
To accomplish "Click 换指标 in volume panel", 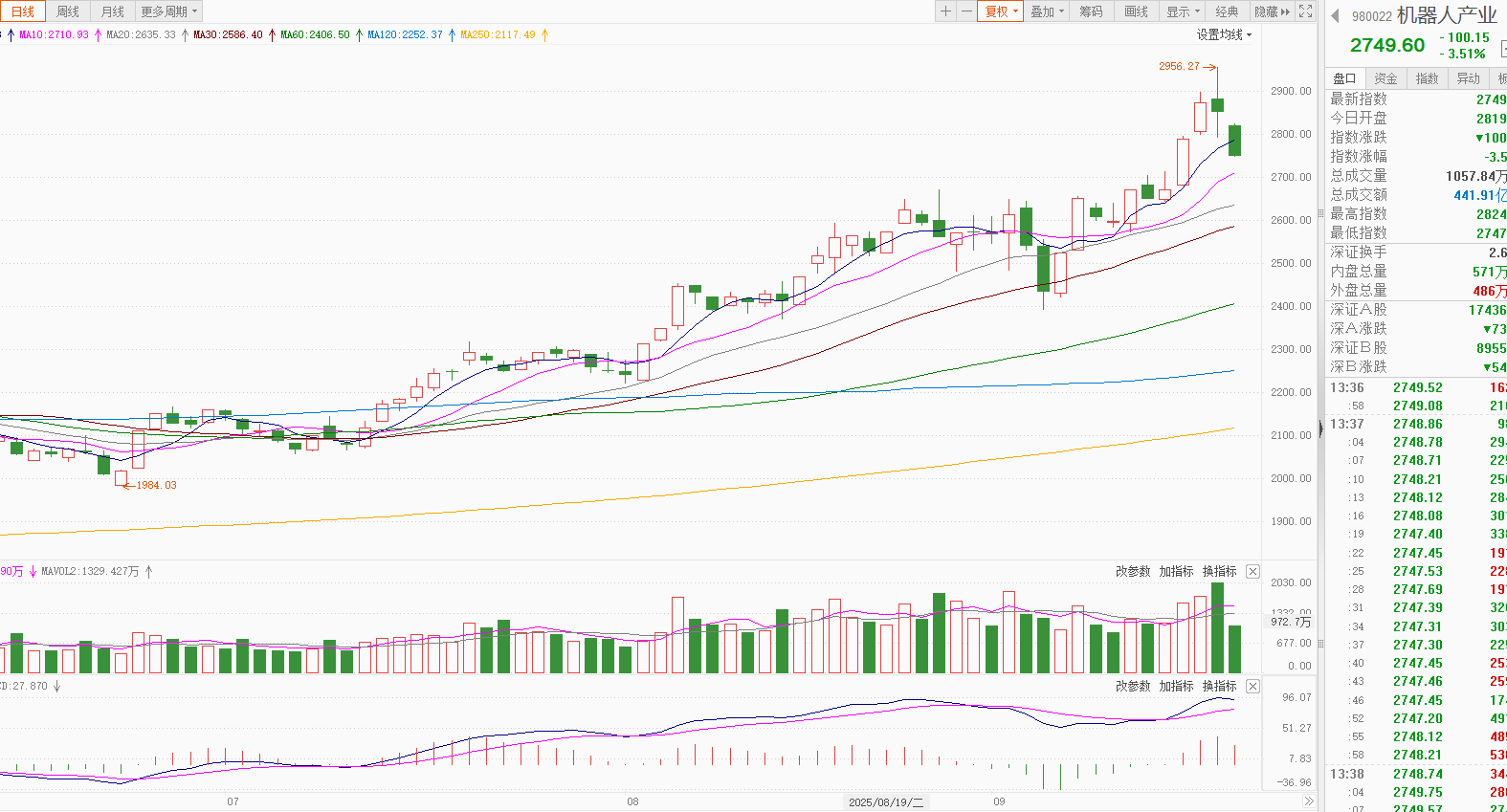I will 1219,571.
